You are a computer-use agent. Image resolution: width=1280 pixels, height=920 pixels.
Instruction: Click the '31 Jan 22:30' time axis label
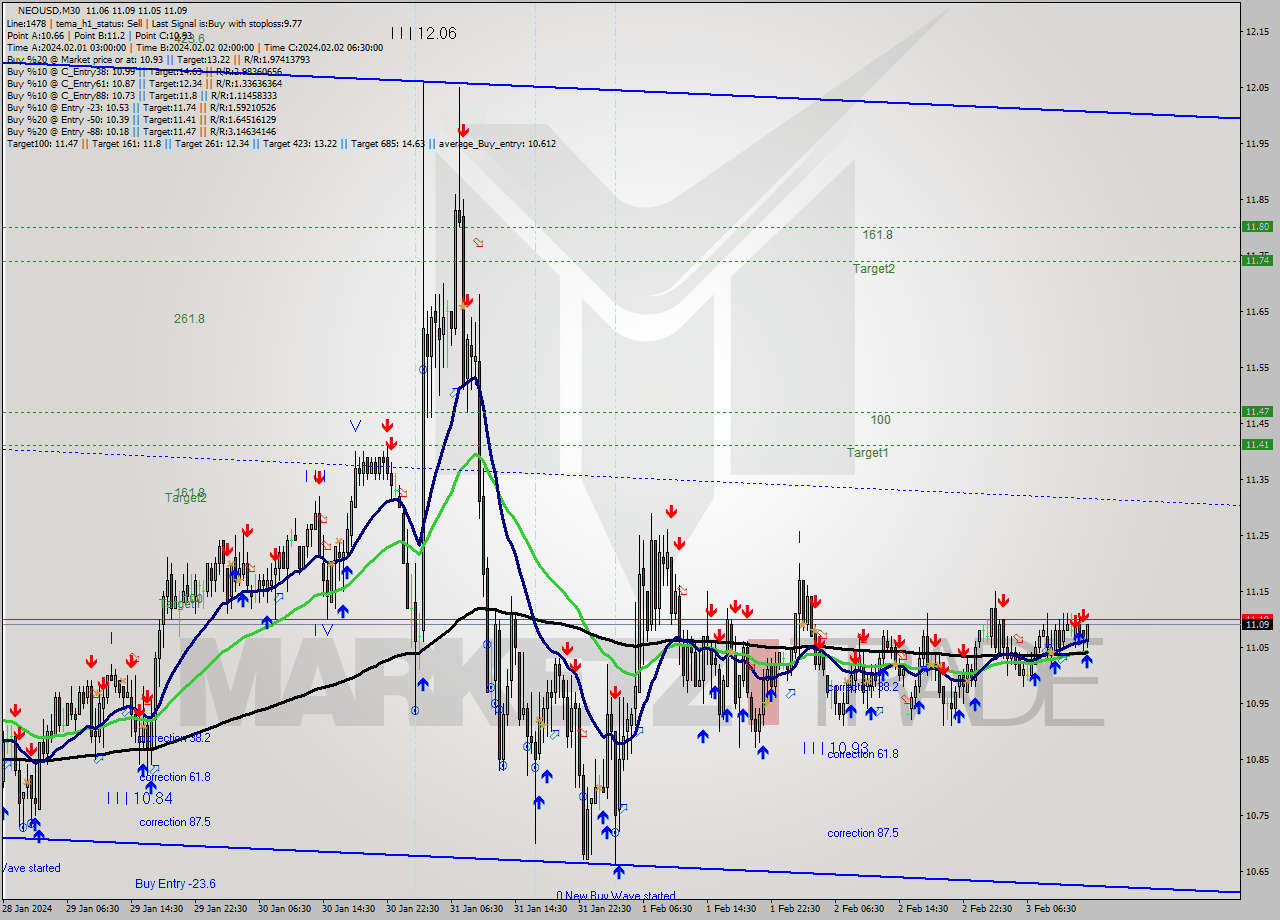(604, 909)
